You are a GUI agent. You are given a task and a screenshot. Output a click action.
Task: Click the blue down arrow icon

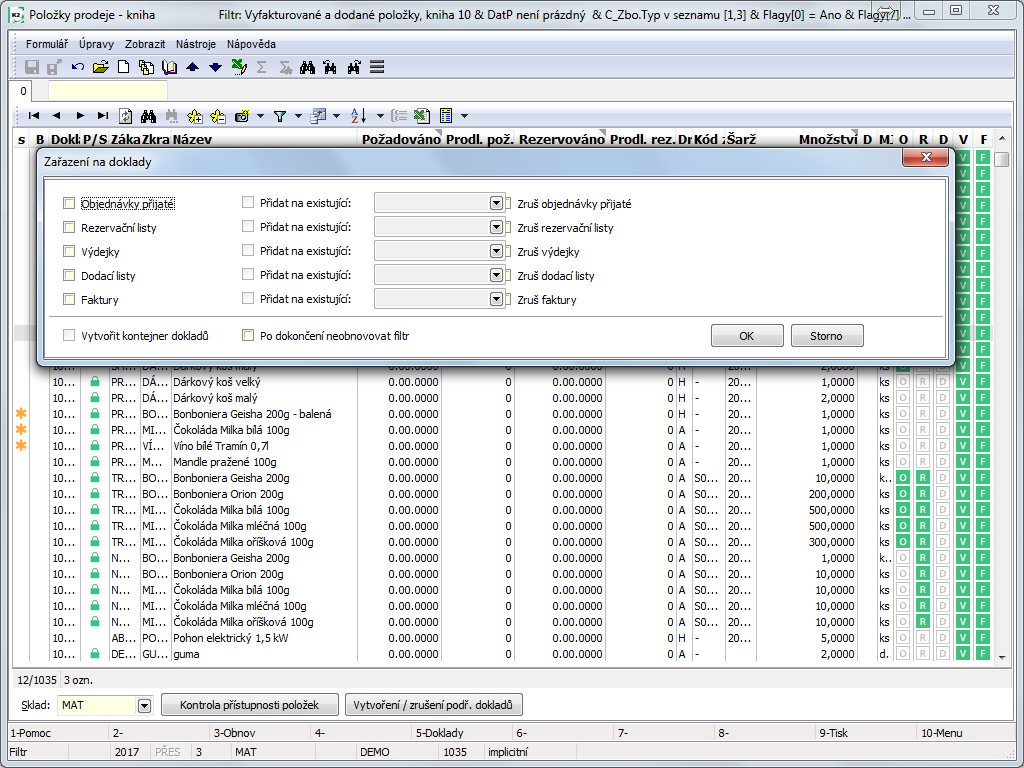pos(216,67)
